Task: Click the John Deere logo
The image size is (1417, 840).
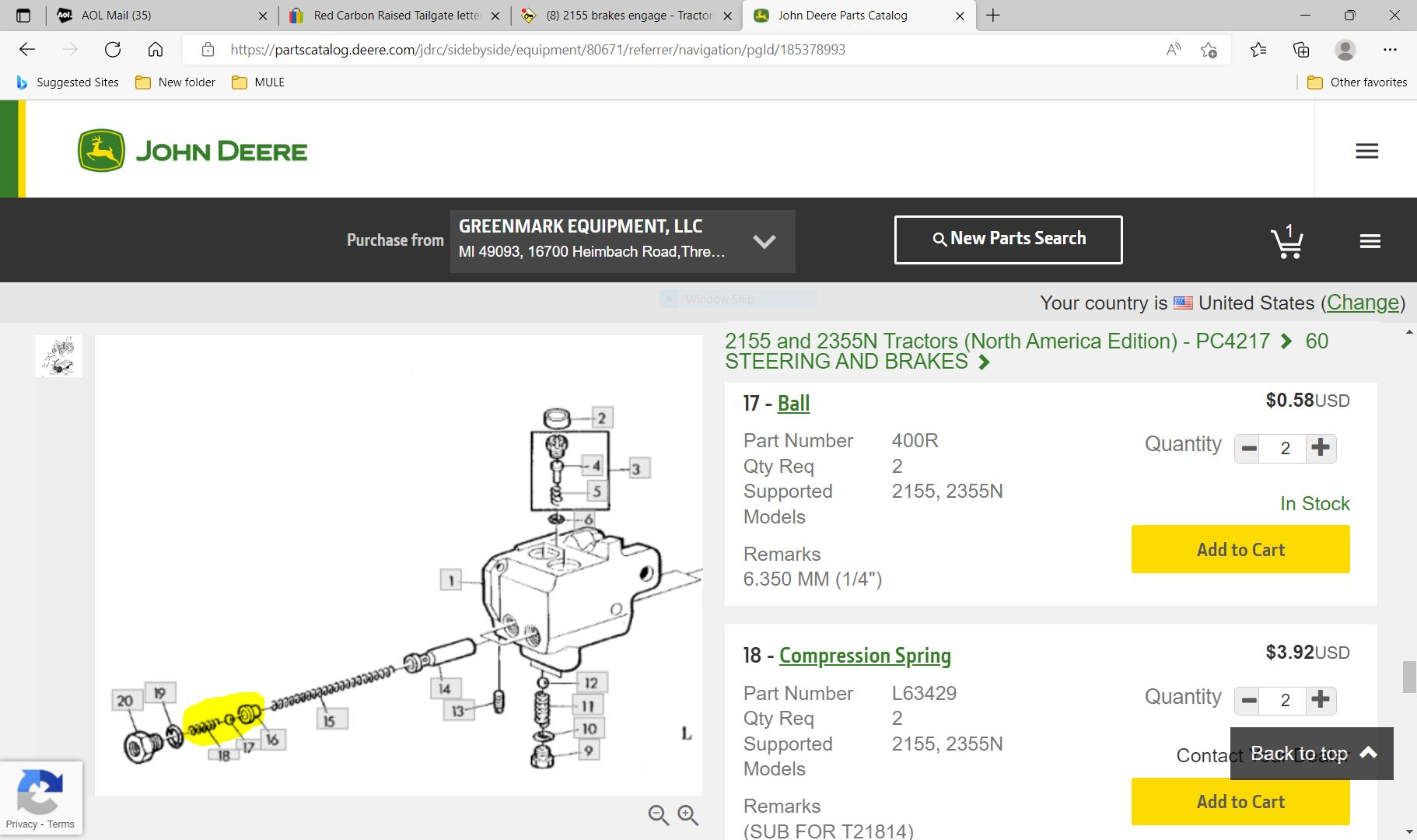Action: [x=192, y=150]
